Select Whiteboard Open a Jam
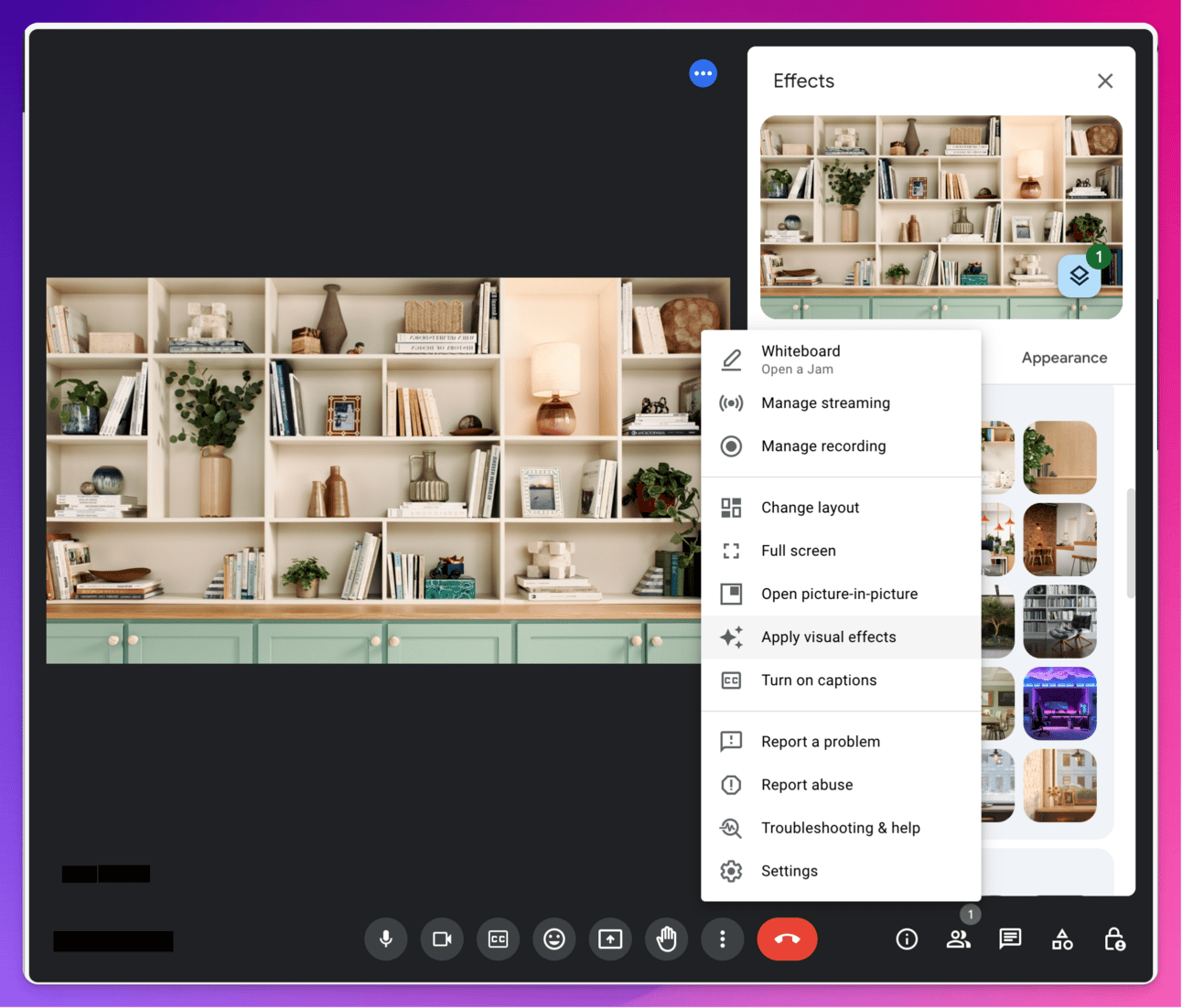This screenshot has width=1182, height=1008. [841, 359]
